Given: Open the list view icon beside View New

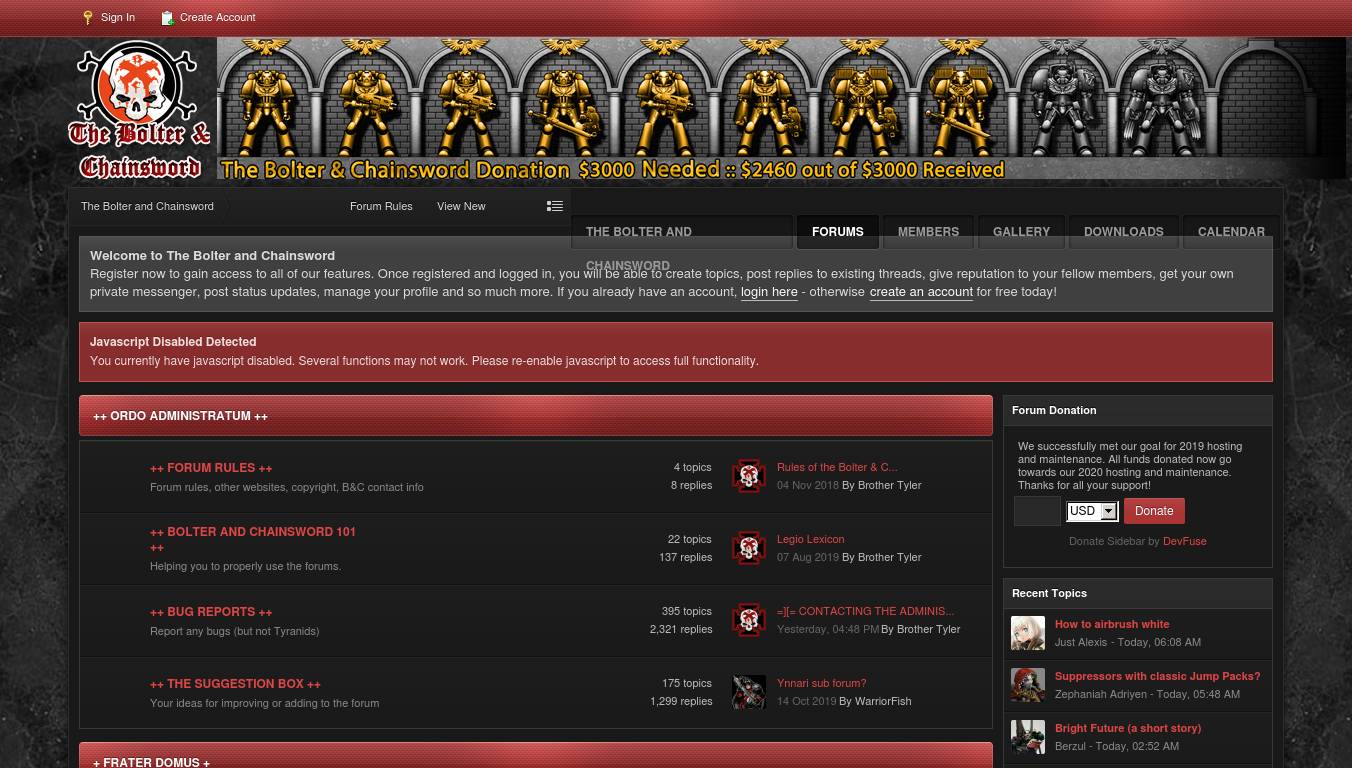Looking at the screenshot, I should (x=555, y=206).
